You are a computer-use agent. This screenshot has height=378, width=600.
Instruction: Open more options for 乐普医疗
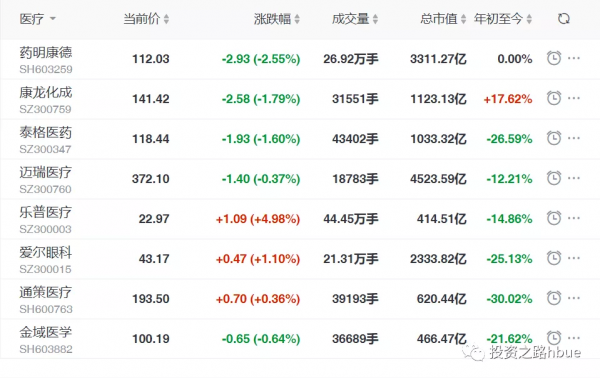coord(574,218)
